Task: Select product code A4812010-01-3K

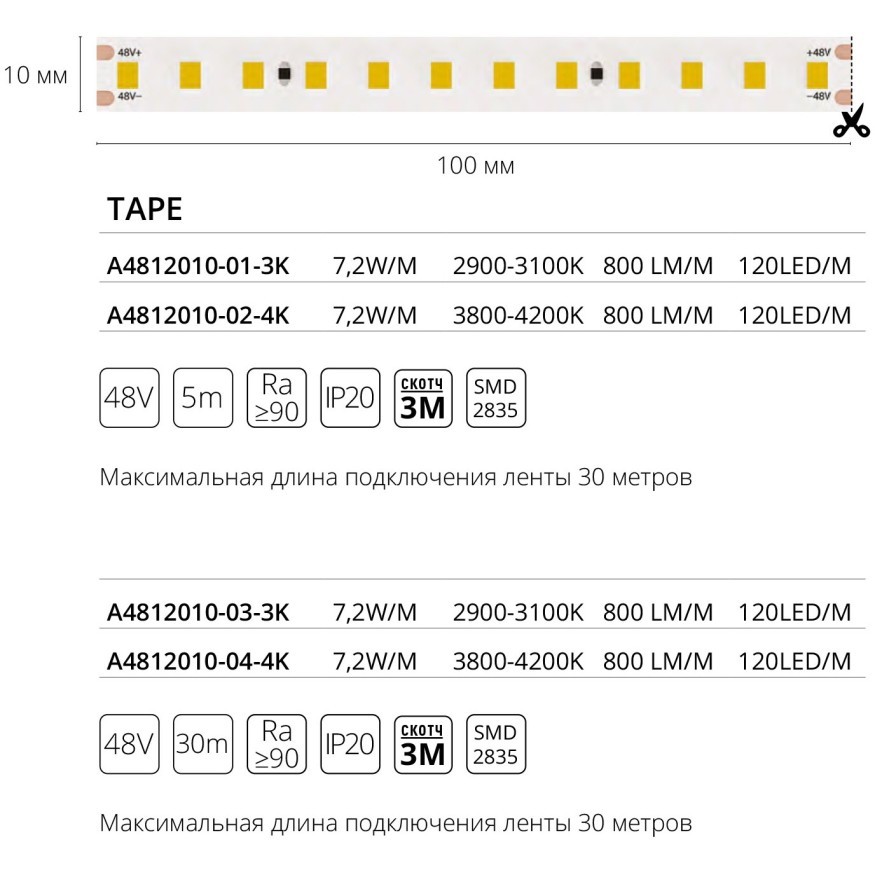Action: click(x=198, y=267)
